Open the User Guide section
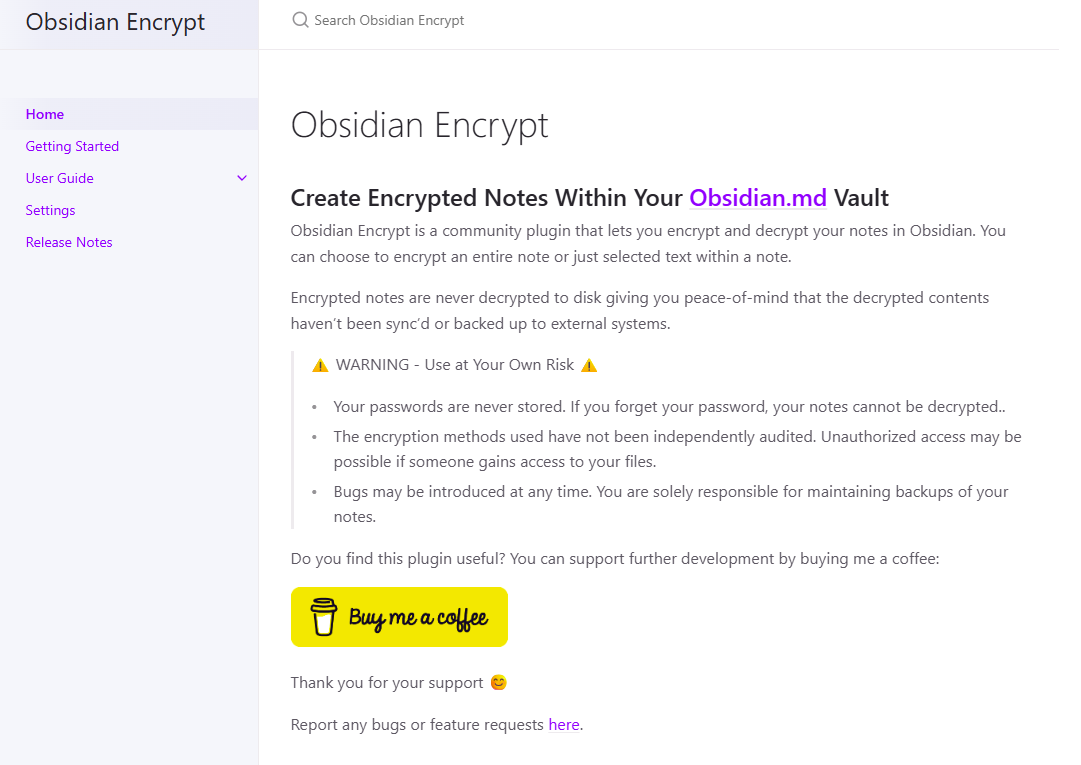1081x765 pixels. [x=59, y=178]
